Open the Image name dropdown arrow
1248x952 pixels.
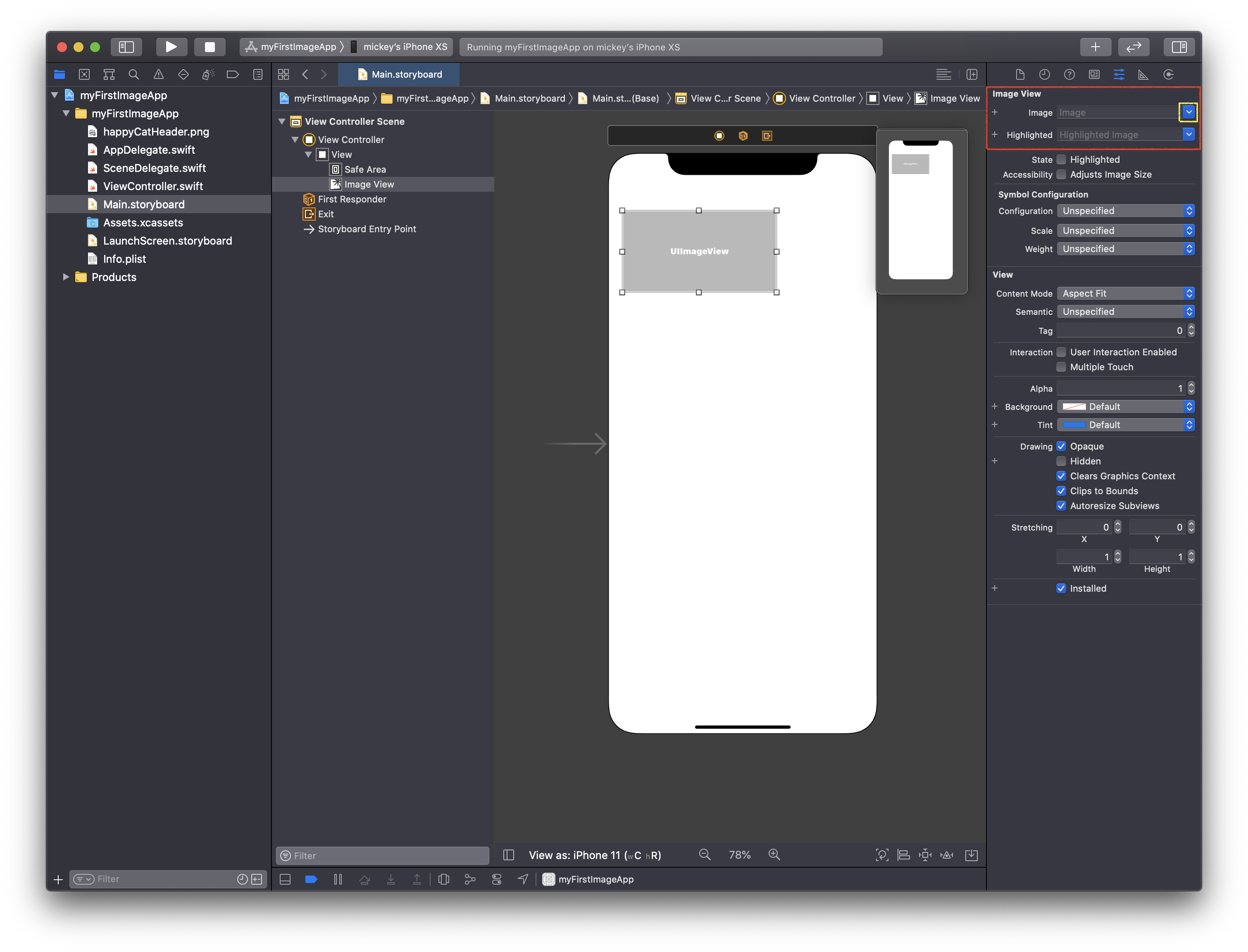pos(1188,112)
